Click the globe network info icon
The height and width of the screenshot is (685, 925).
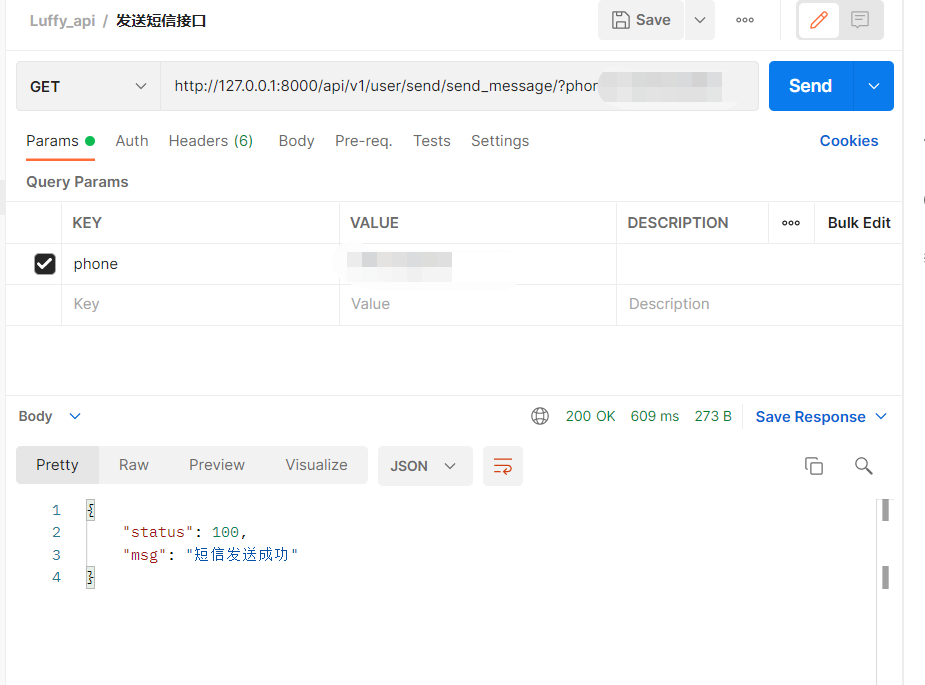coord(540,416)
